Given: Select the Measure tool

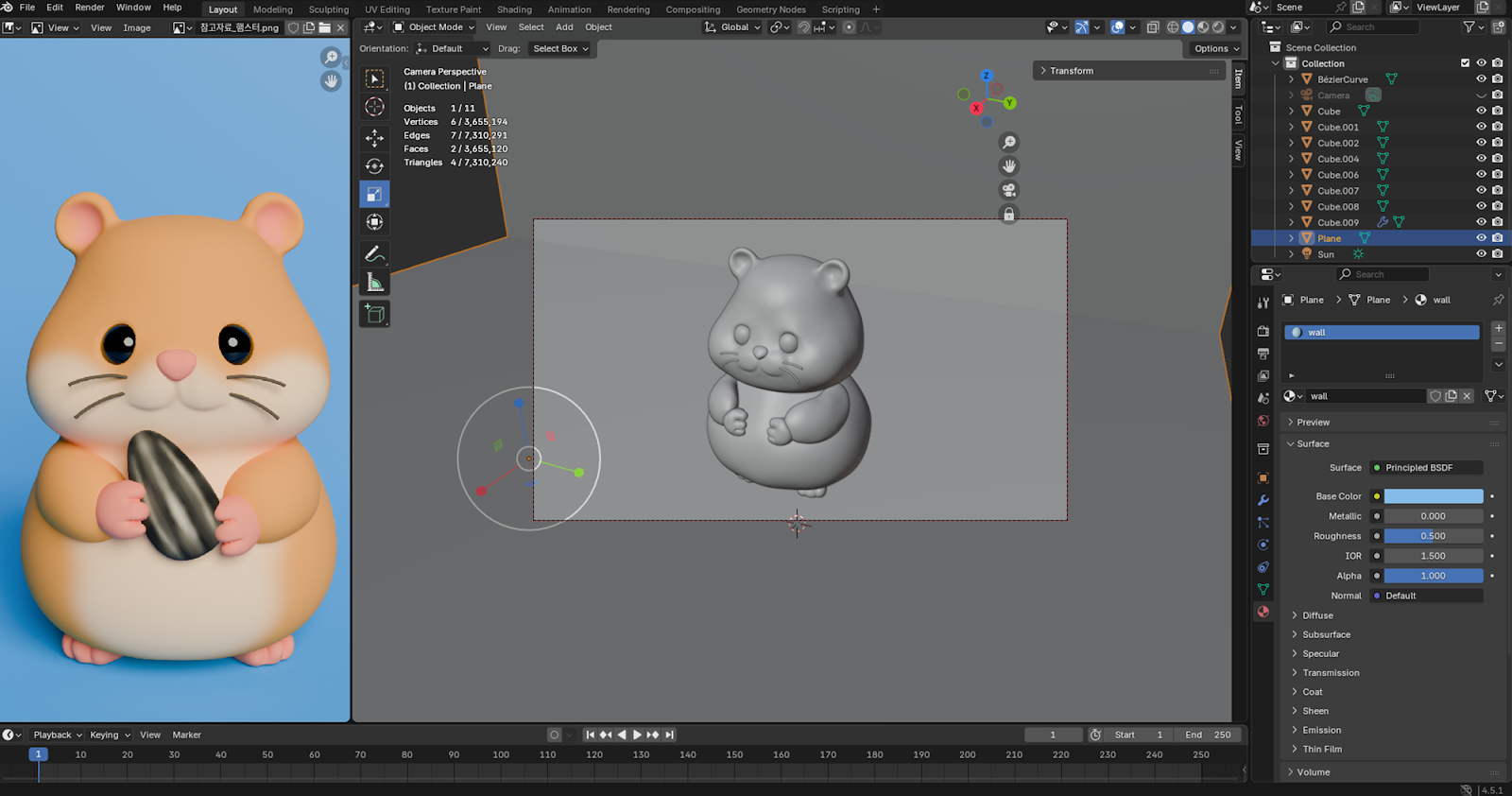Looking at the screenshot, I should click(374, 283).
